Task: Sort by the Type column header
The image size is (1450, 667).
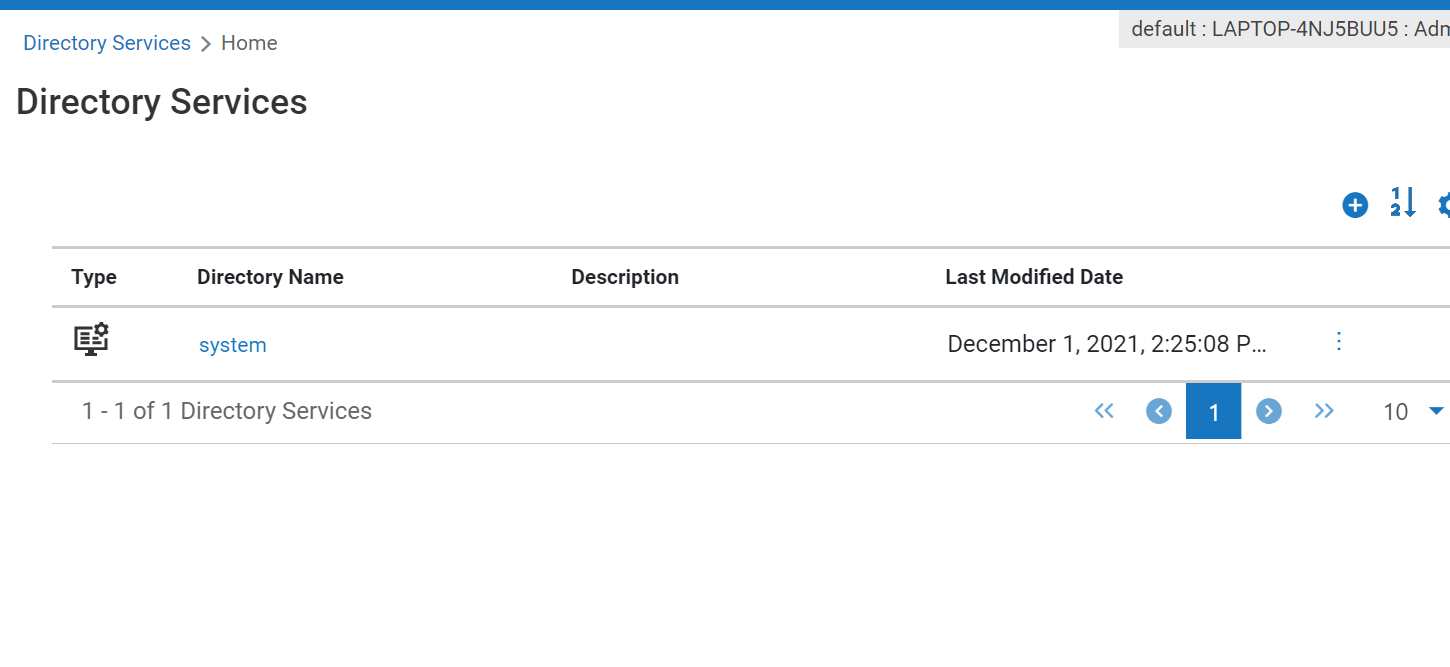Action: click(94, 277)
